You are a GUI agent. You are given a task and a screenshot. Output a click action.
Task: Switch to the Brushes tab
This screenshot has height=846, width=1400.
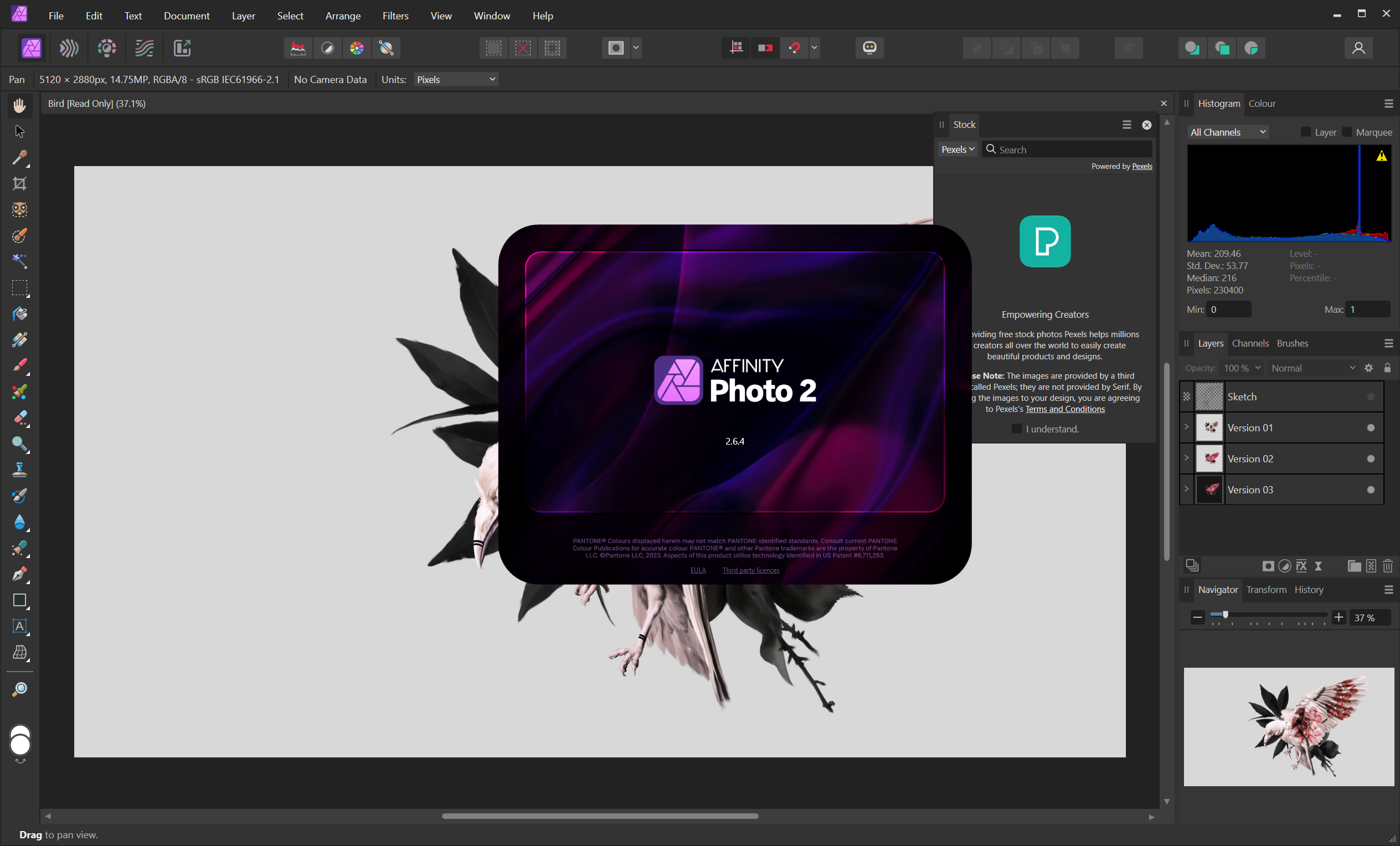click(x=1292, y=343)
